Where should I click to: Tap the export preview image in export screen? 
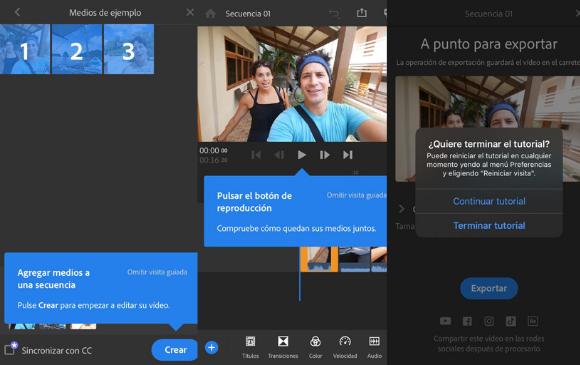coord(488,129)
